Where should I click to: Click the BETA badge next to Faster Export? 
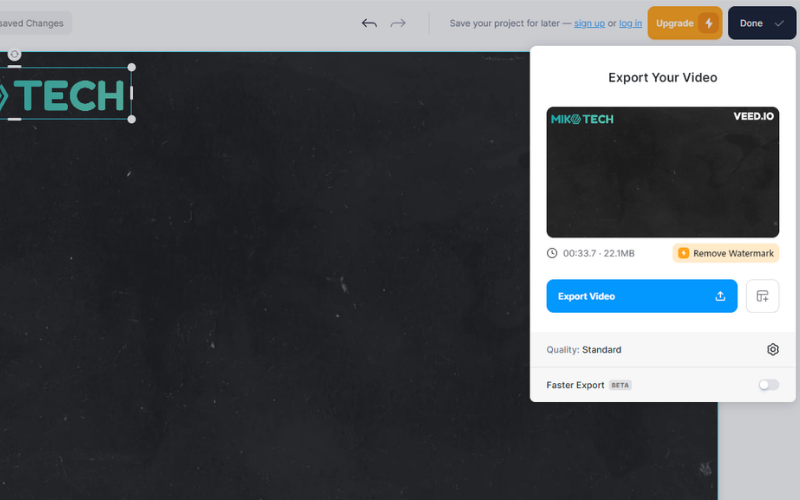pos(620,385)
